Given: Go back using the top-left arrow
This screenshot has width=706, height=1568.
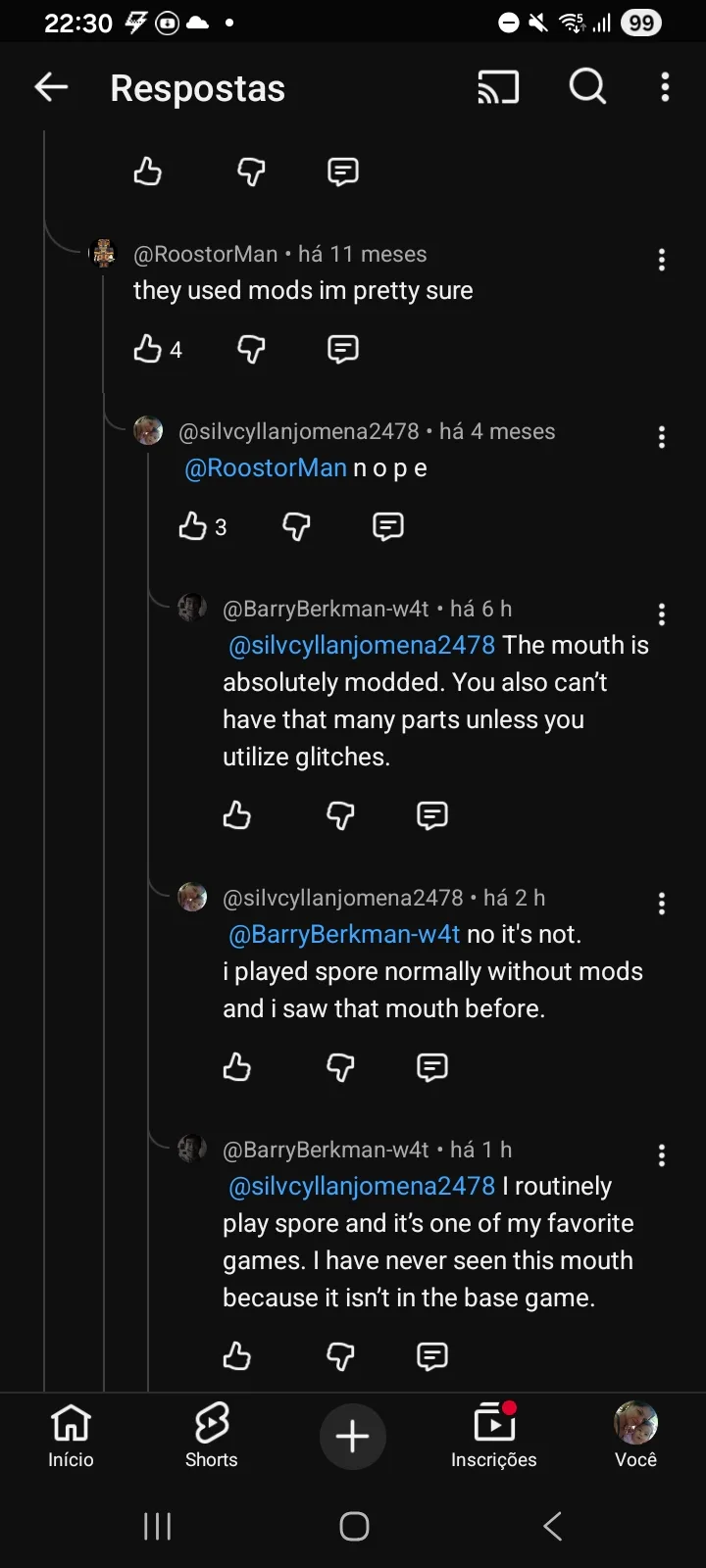Looking at the screenshot, I should (x=51, y=88).
